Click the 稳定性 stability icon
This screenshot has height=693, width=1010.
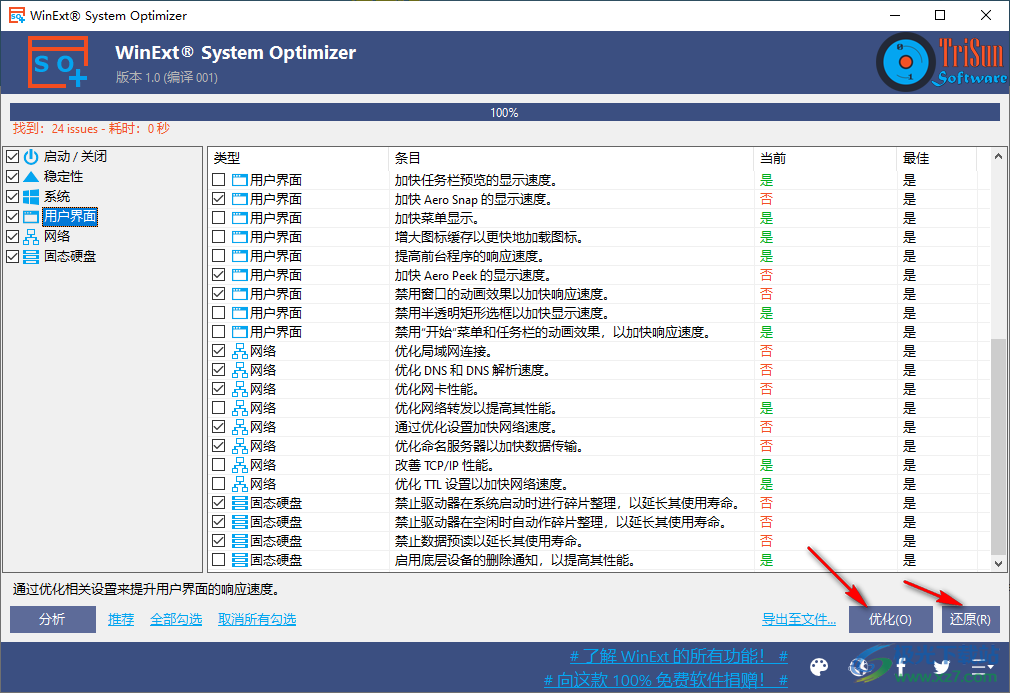pyautogui.click(x=32, y=176)
